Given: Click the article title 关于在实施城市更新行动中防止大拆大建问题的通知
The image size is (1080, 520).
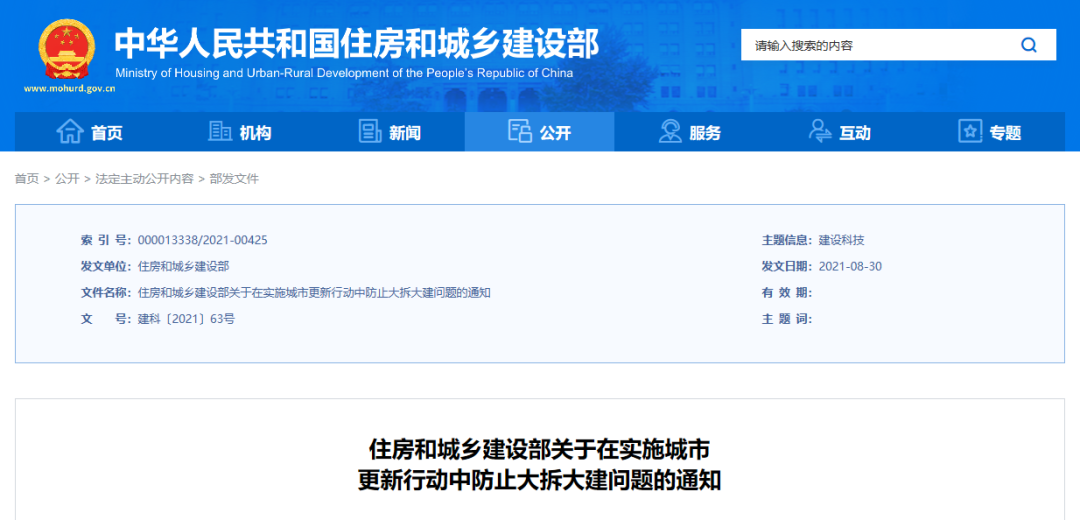Looking at the screenshot, I should click(539, 465).
